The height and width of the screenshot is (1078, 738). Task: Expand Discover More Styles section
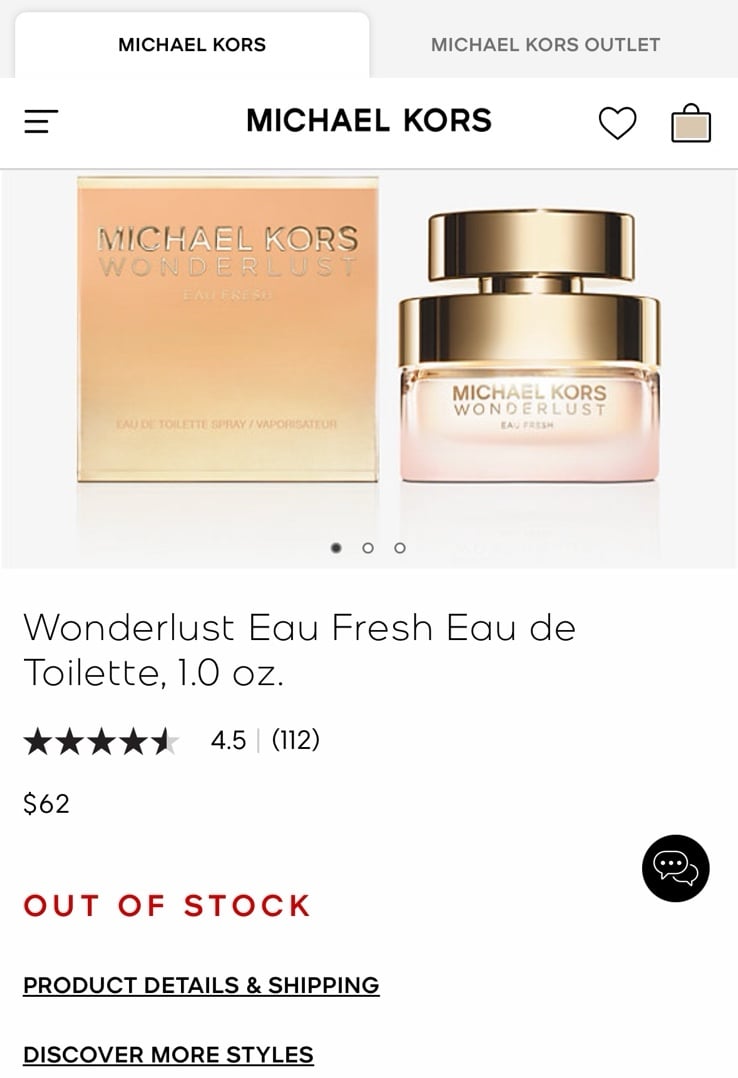[169, 1055]
